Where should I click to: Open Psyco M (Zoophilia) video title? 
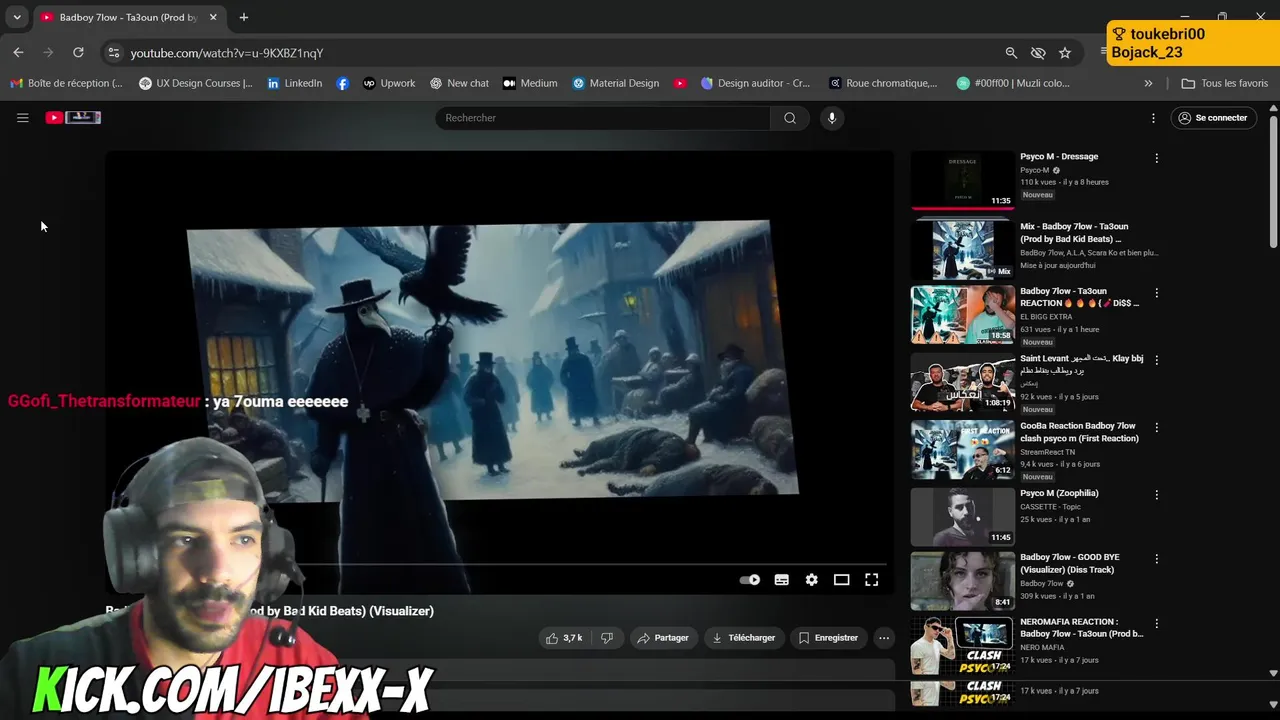pyautogui.click(x=1059, y=493)
